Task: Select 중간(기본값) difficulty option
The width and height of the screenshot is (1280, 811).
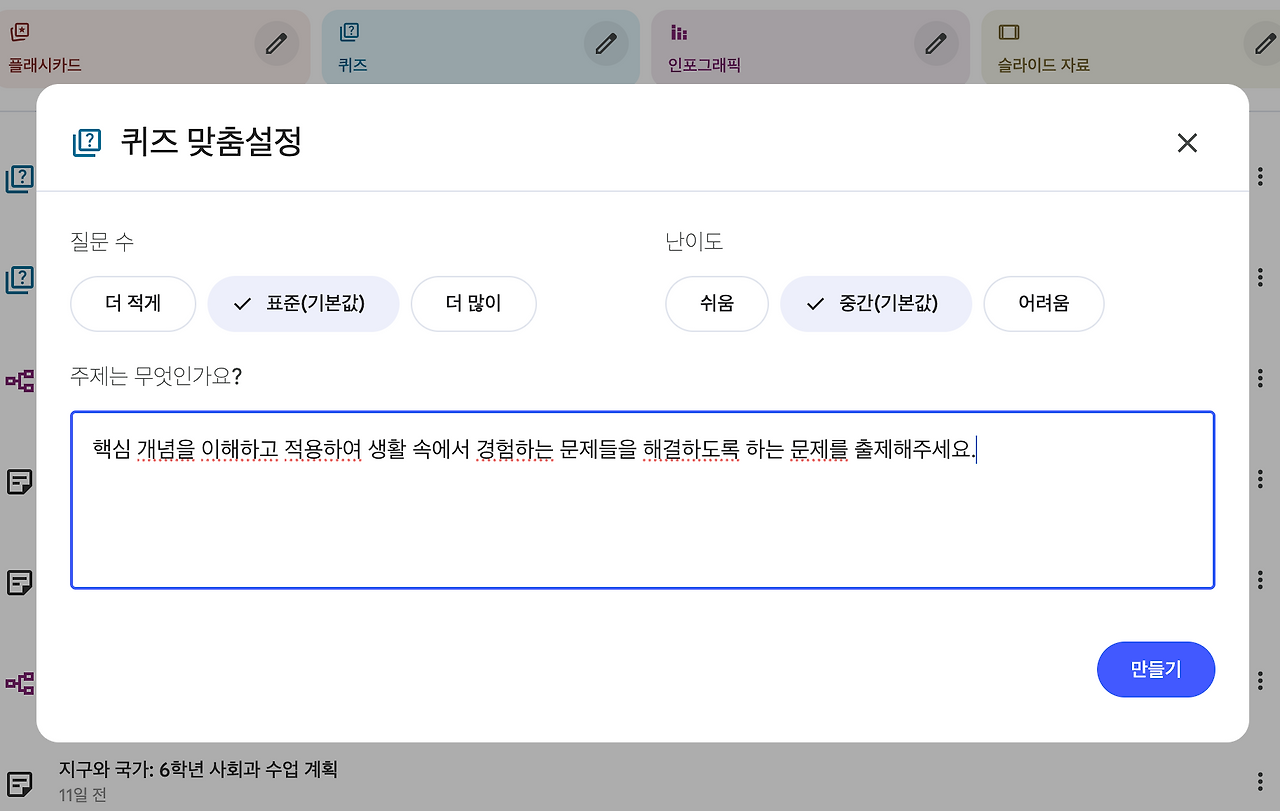Action: coord(876,304)
